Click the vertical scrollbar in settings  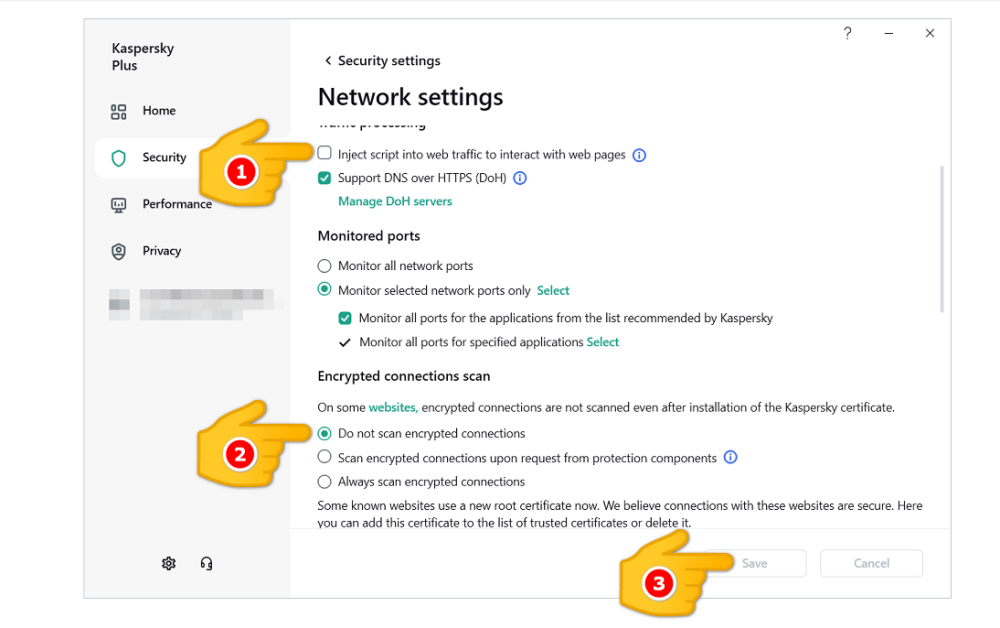tap(940, 240)
